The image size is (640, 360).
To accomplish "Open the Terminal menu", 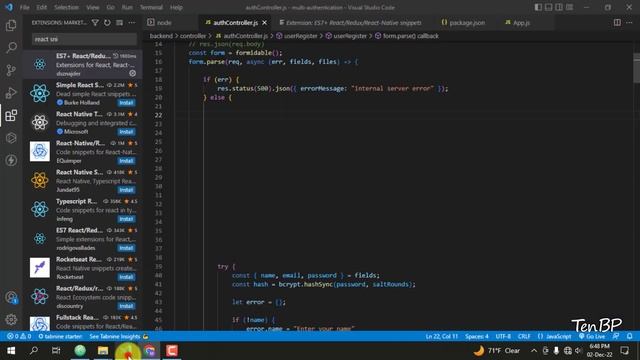I will pyautogui.click(x=151, y=7).
